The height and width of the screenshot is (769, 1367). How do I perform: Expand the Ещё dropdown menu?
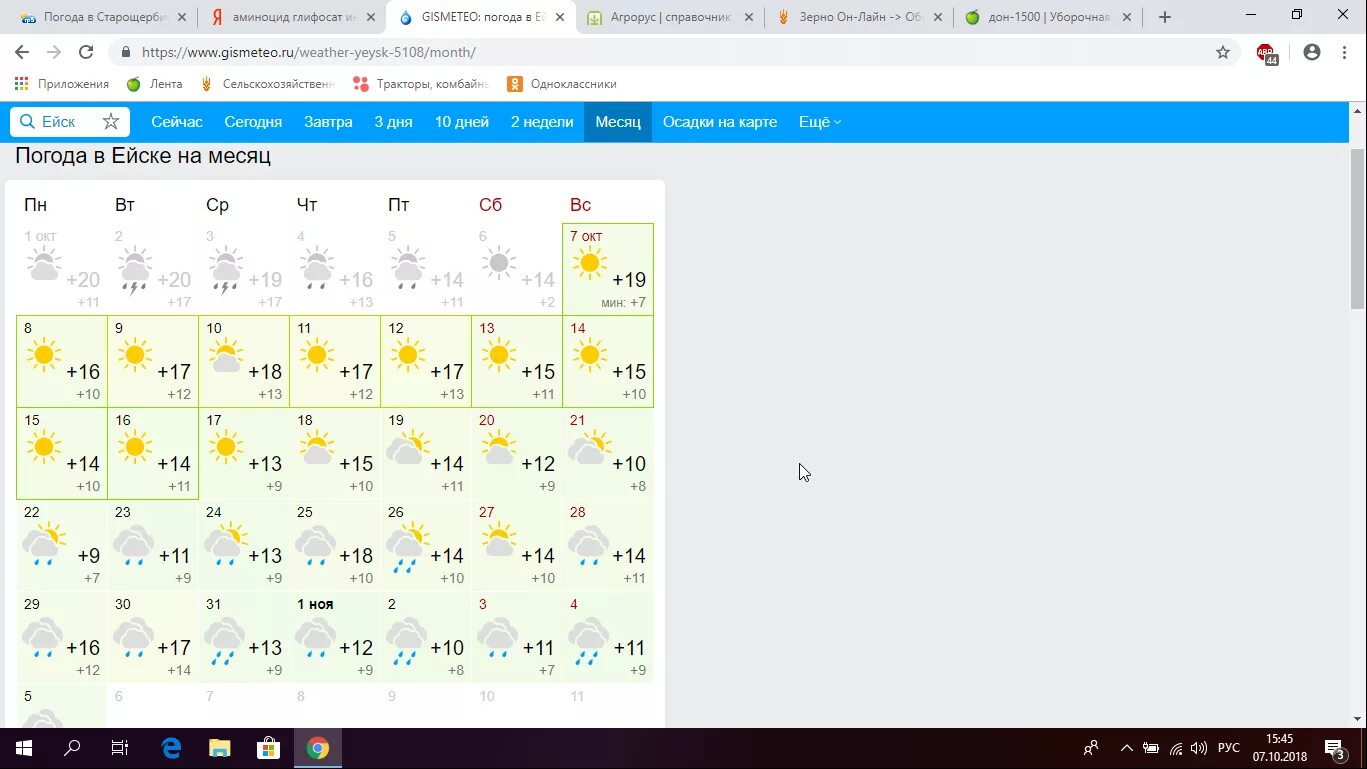click(820, 122)
